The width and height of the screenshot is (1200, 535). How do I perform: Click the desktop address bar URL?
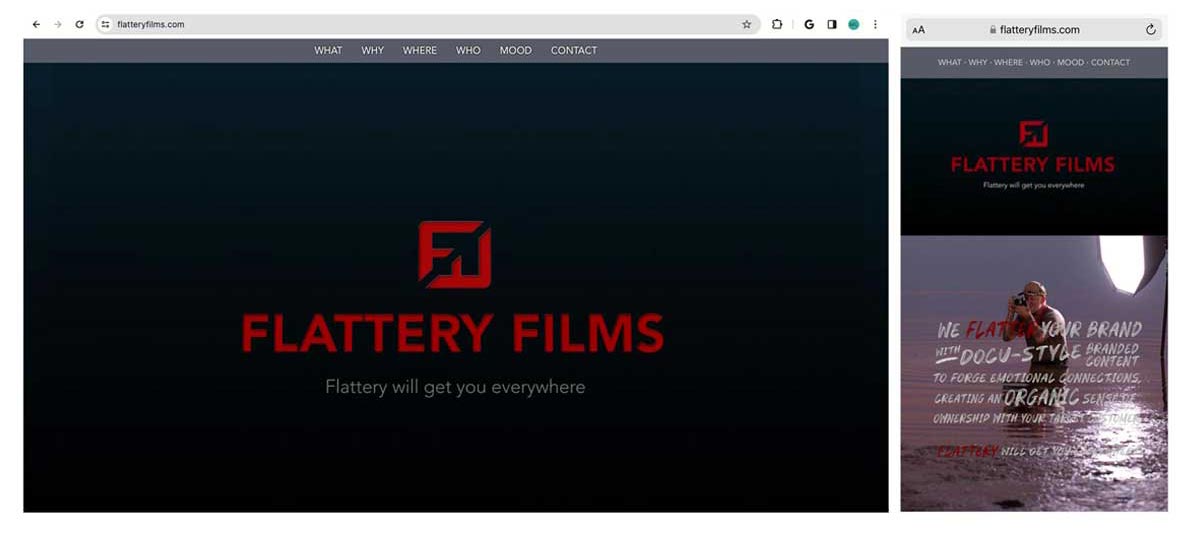(151, 24)
